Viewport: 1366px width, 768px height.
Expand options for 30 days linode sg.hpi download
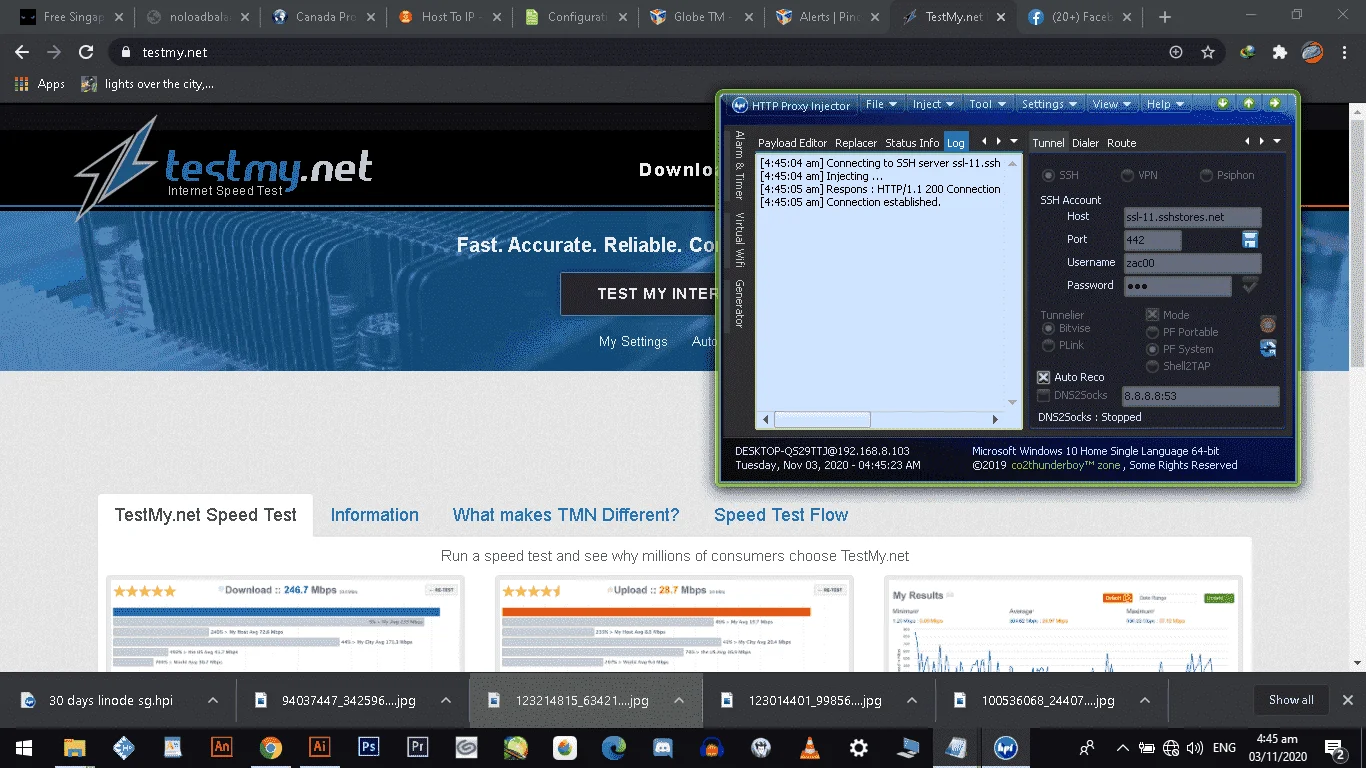click(213, 701)
